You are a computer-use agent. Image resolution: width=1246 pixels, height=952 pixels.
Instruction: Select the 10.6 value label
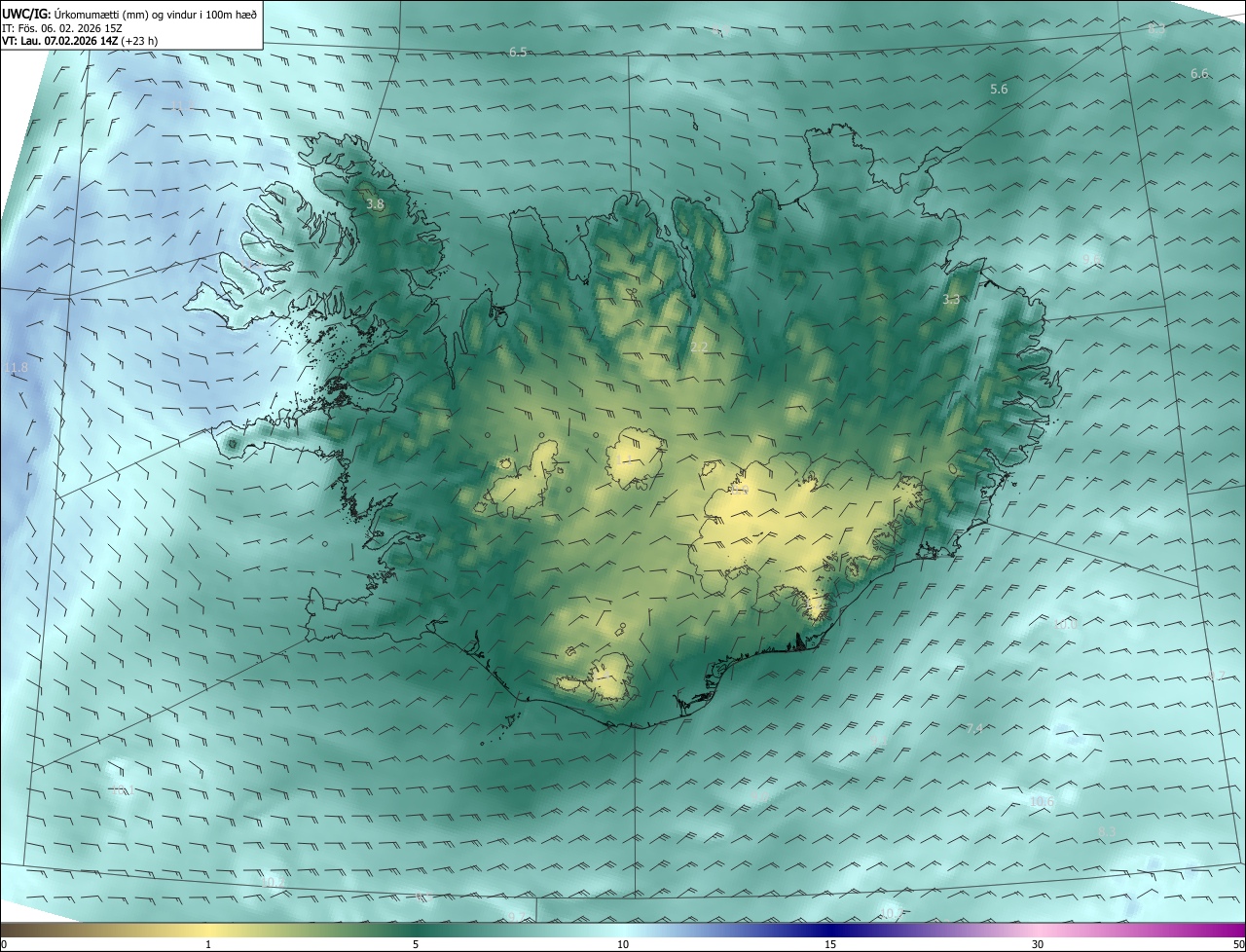[1042, 802]
